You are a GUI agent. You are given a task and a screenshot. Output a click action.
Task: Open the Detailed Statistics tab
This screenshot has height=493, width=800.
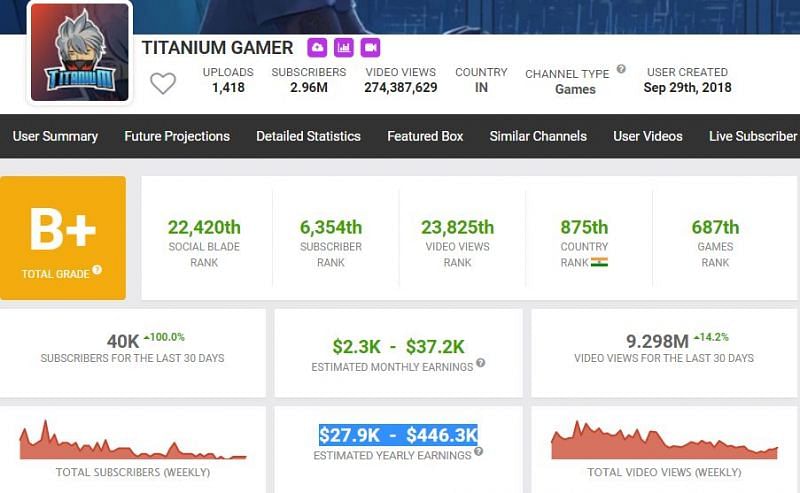coord(308,136)
